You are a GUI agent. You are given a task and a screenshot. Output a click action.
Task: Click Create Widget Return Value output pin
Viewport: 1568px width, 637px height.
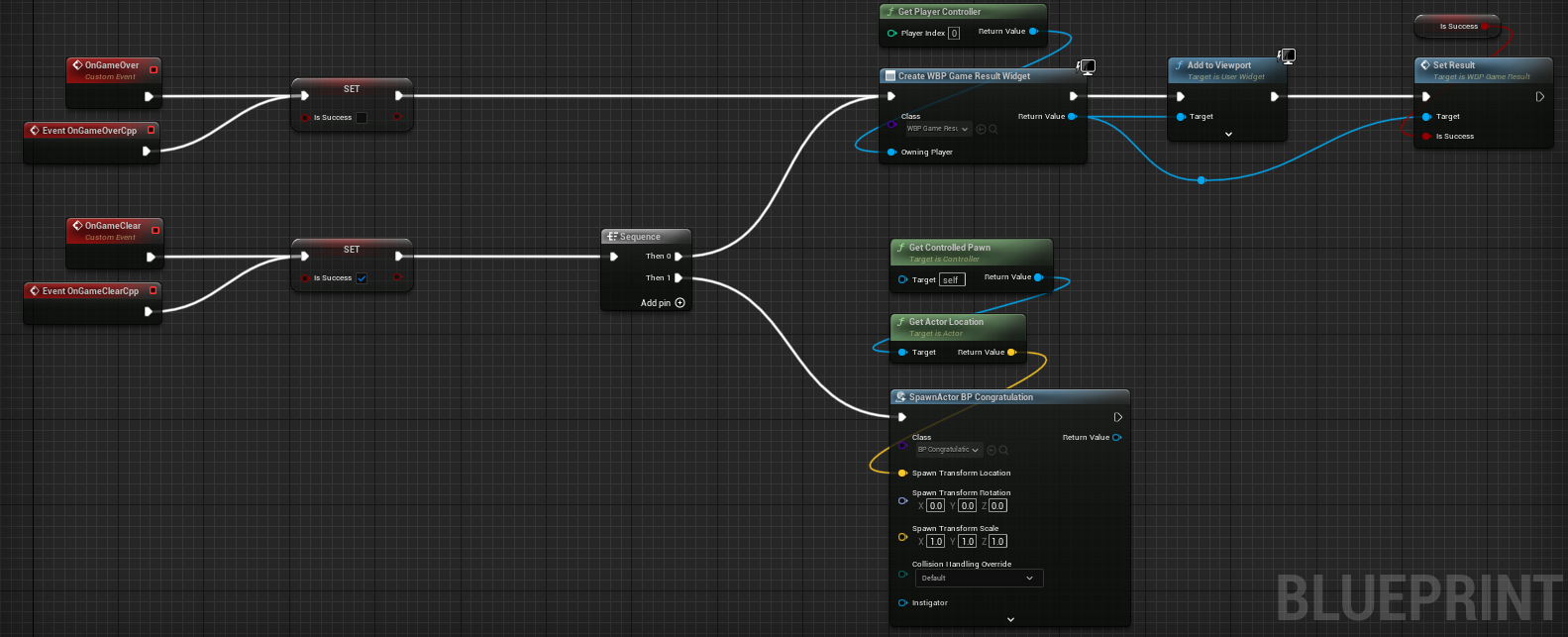(x=1072, y=116)
